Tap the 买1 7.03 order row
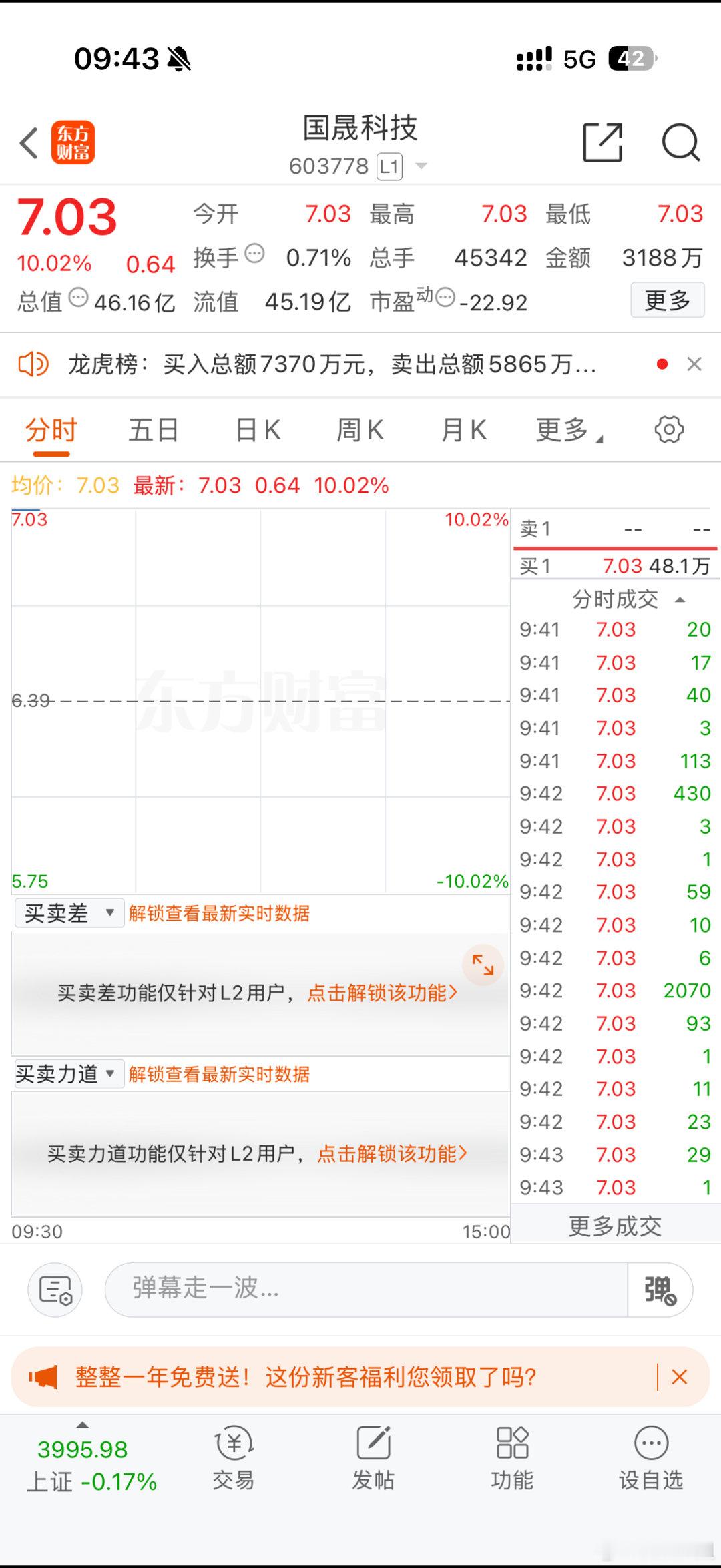This screenshot has width=721, height=1568. click(x=615, y=566)
